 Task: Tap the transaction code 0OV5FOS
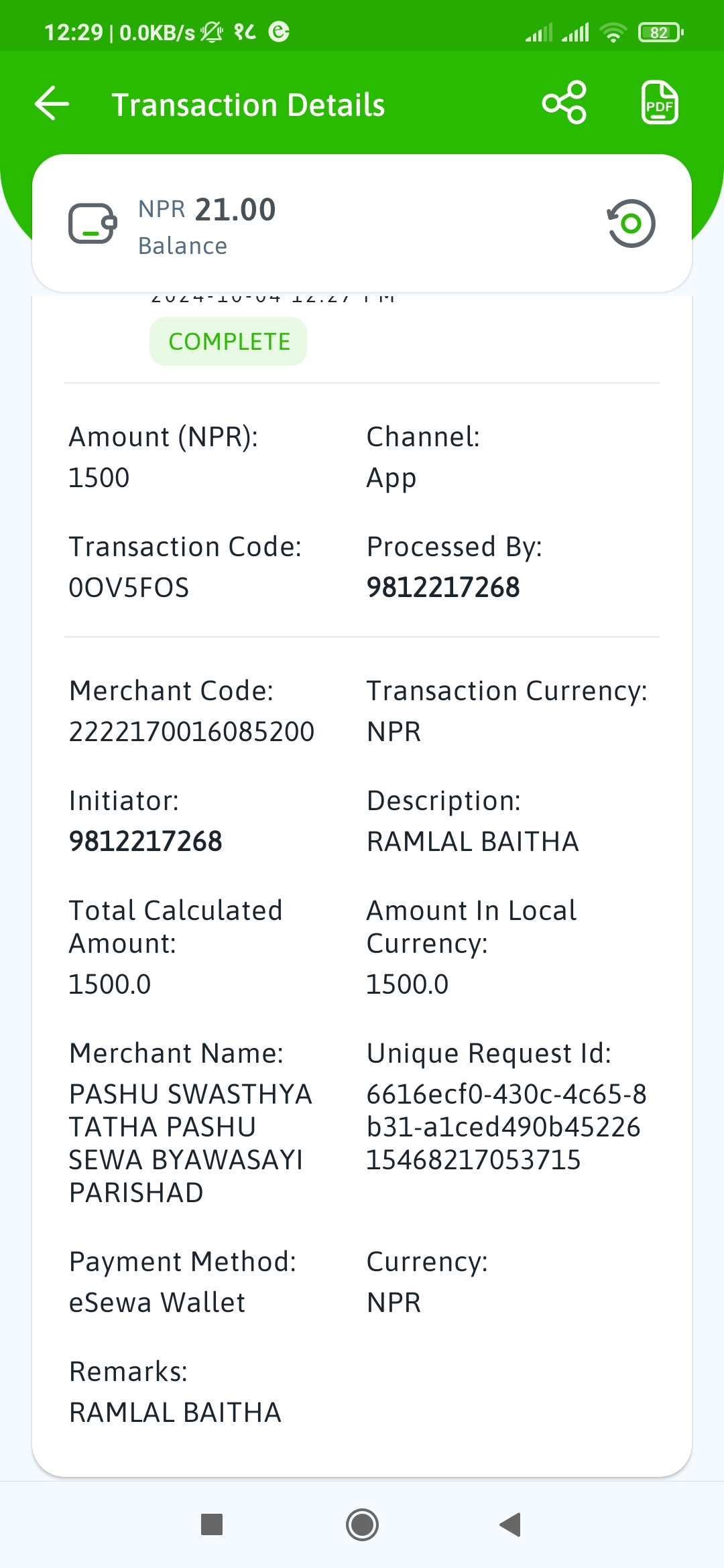(129, 588)
